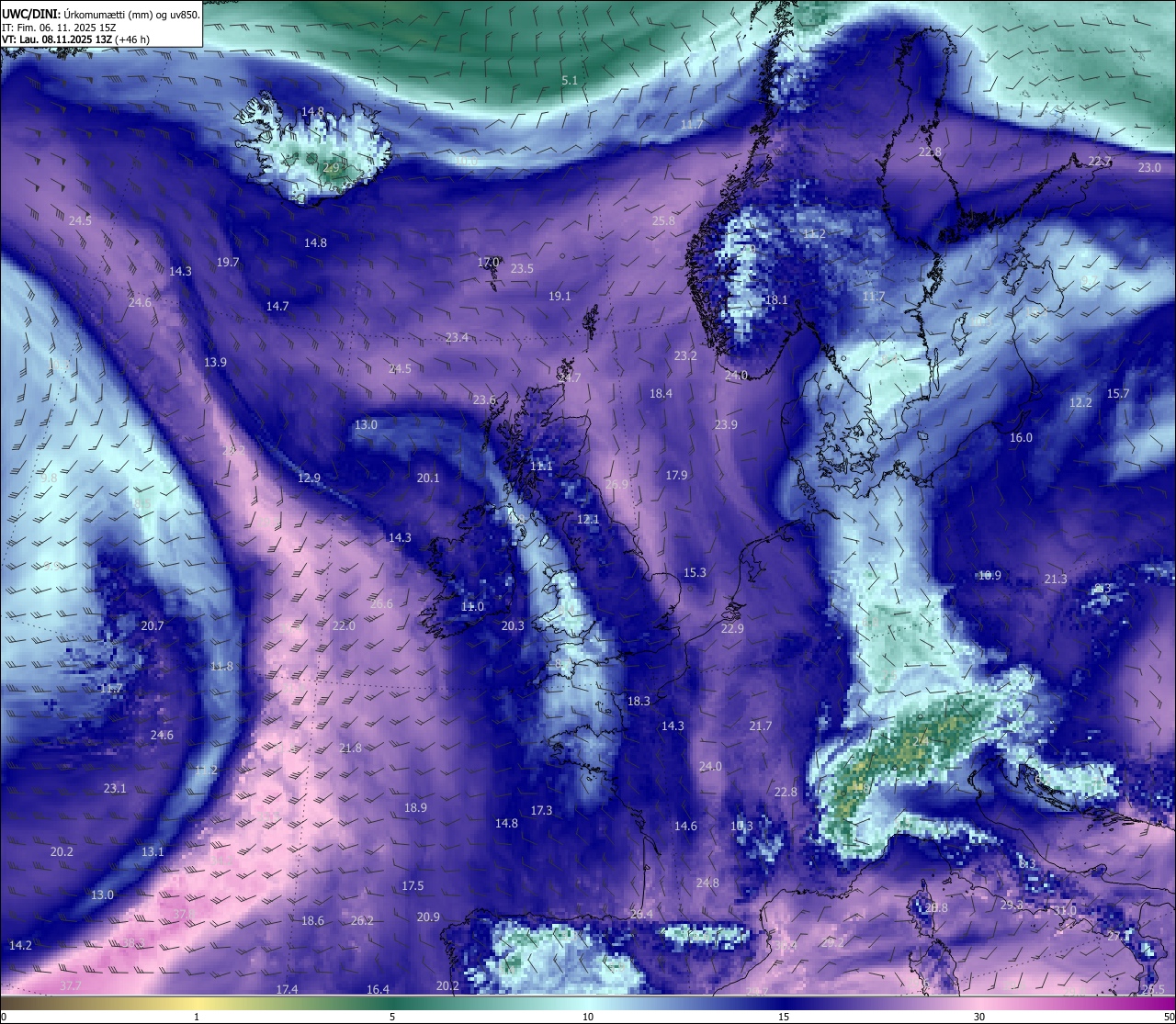Click the 26.9 value on the map

point(616,484)
